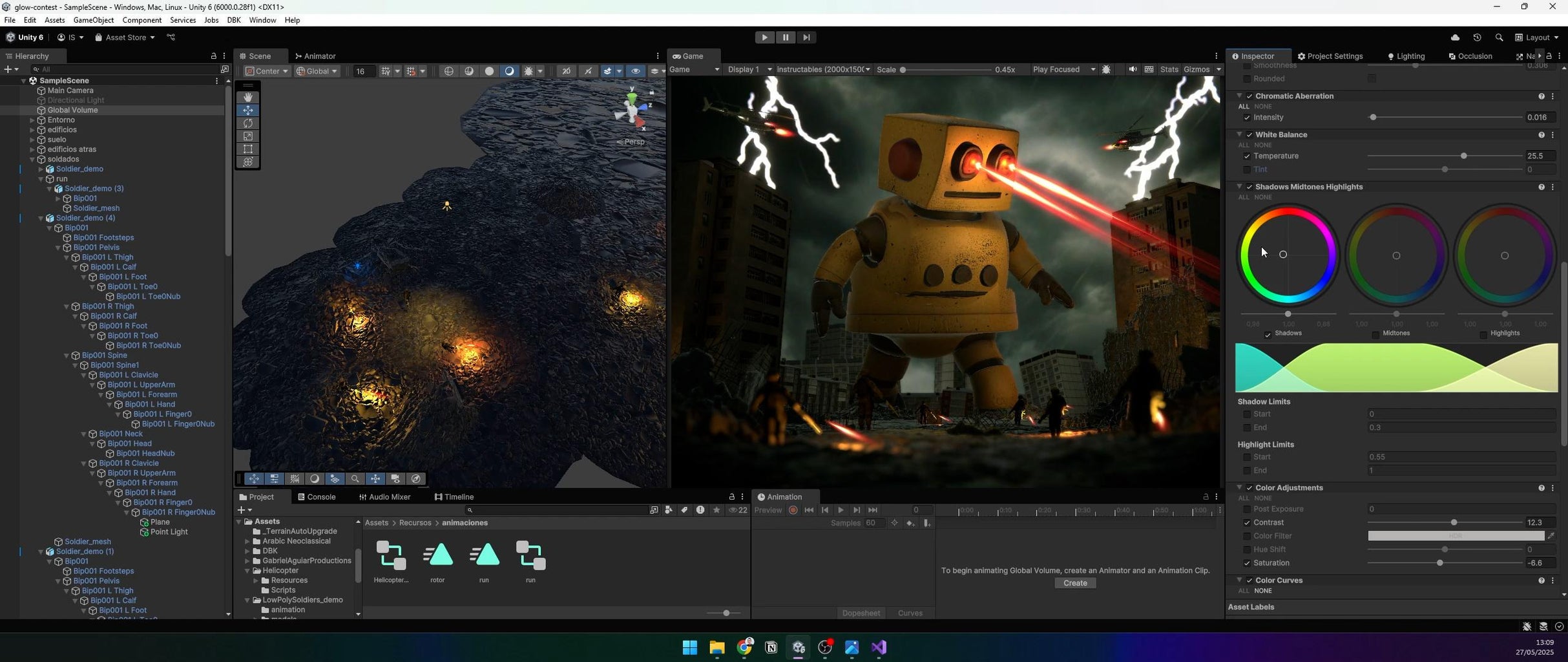Collapse the soldados hierarchy item
Image resolution: width=1568 pixels, height=662 pixels.
pyautogui.click(x=32, y=160)
